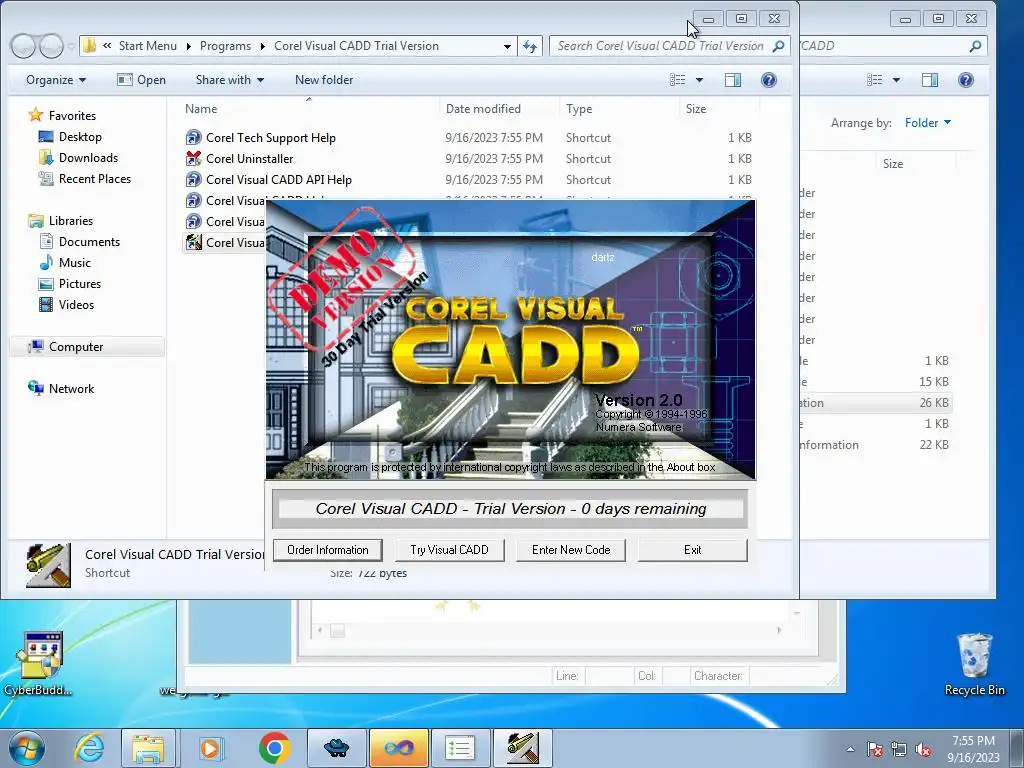
Task: Click the view layout icon in front Explorer
Action: [678, 80]
